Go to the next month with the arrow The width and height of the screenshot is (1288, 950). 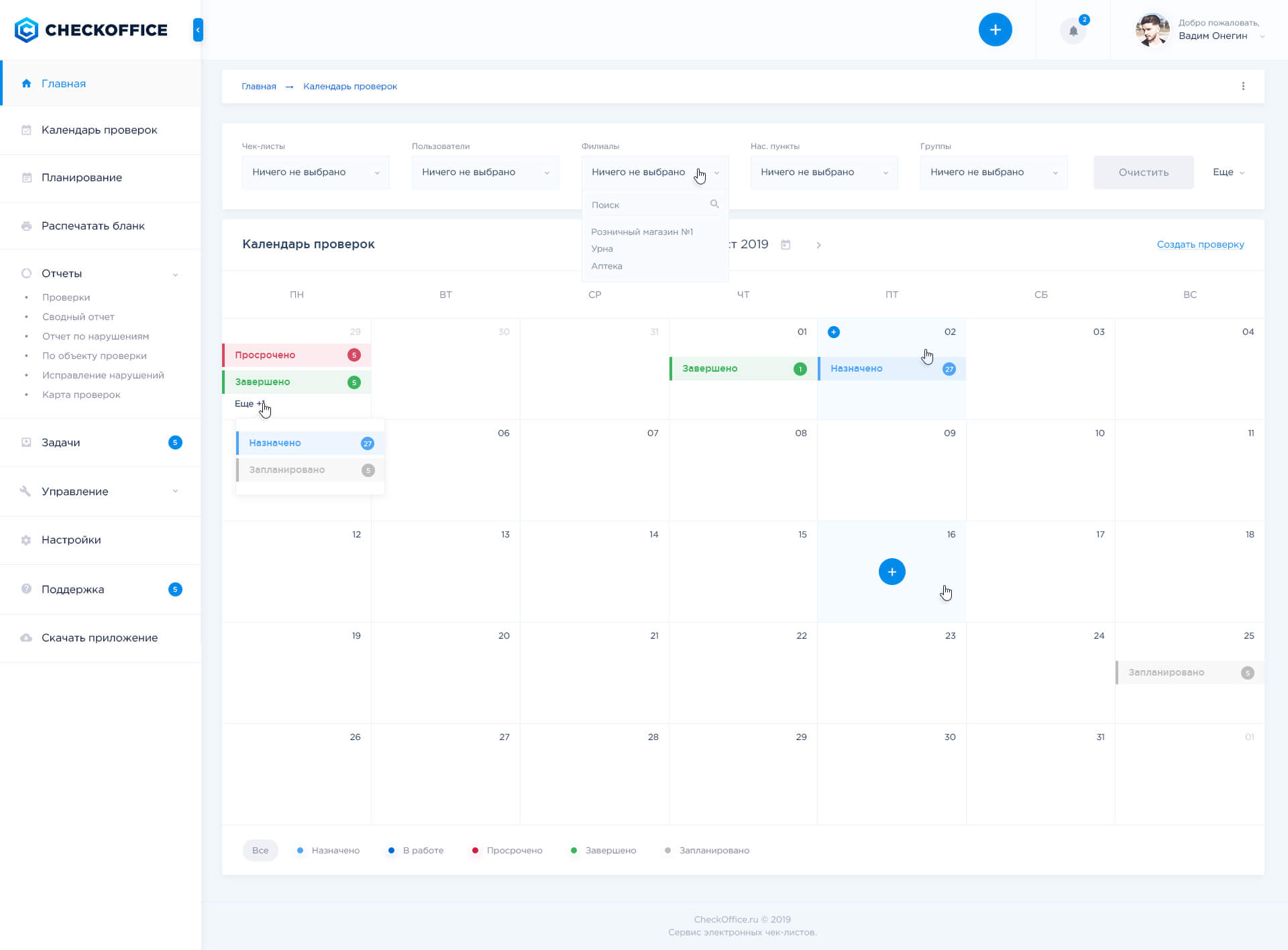tap(818, 245)
